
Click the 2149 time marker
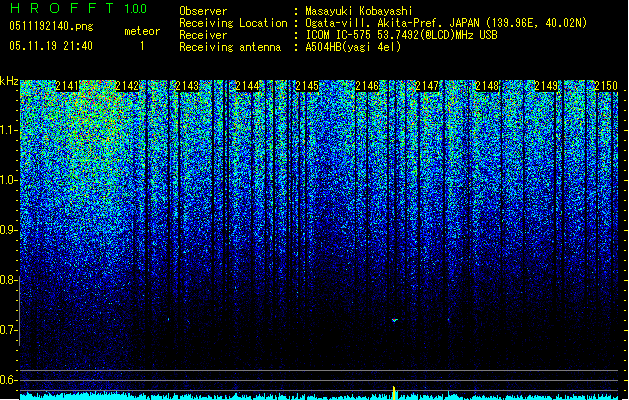tap(546, 86)
